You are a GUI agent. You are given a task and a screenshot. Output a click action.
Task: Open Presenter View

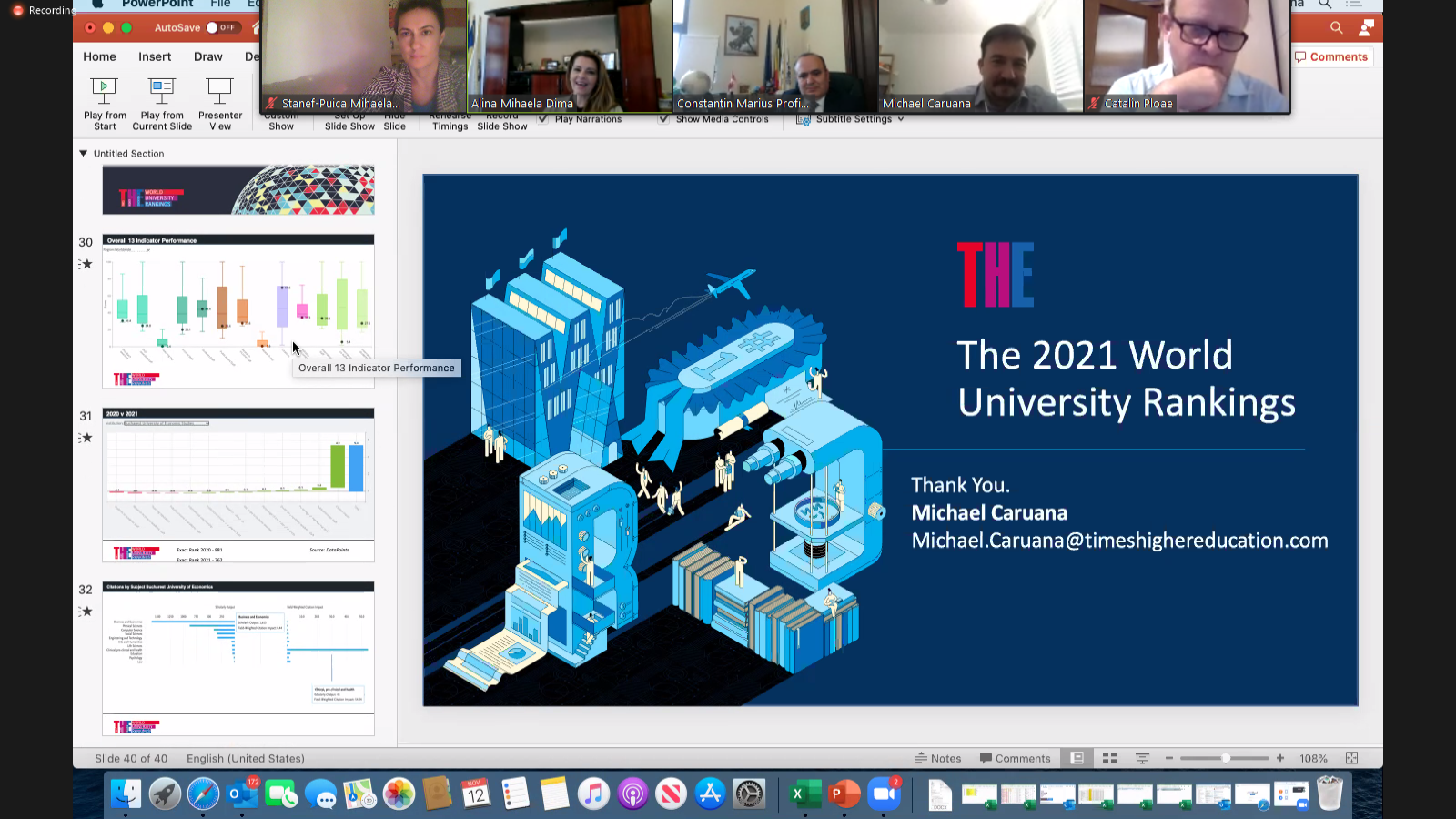220,104
